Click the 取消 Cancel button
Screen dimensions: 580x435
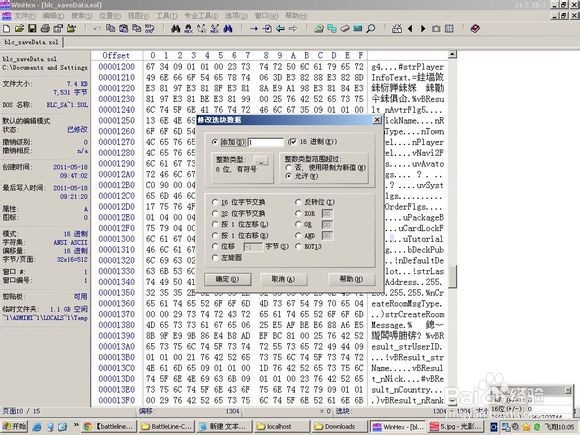[x=283, y=279]
